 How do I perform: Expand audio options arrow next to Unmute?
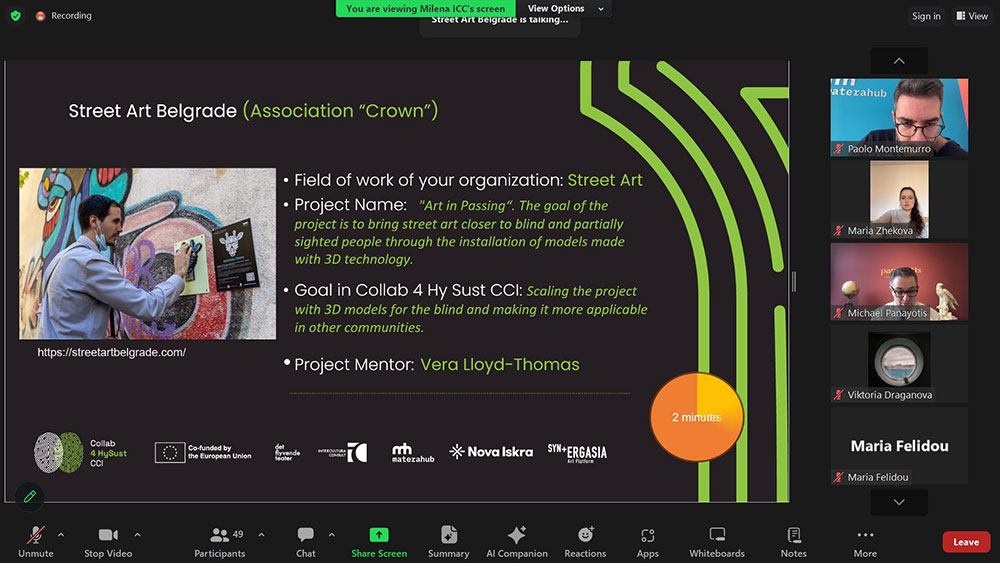(x=61, y=534)
